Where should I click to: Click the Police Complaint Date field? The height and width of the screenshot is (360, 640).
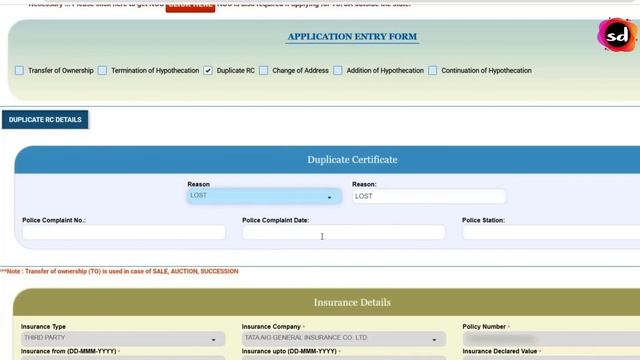click(344, 232)
